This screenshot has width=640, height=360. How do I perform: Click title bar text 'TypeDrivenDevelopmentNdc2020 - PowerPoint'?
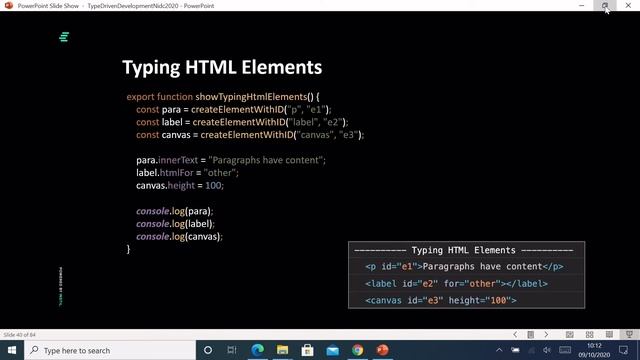[x=151, y=6]
